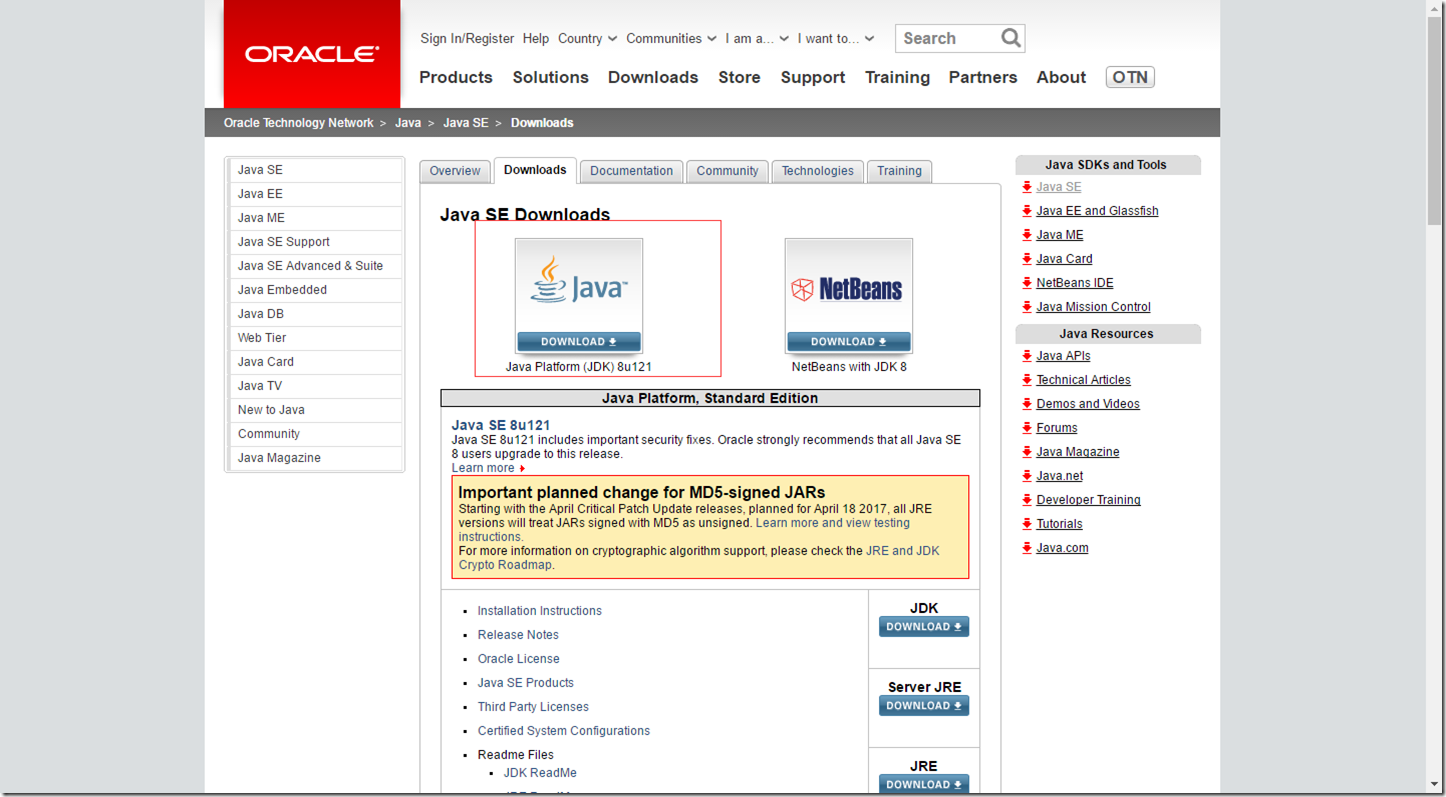Image resolution: width=1446 pixels, height=797 pixels.
Task: Open JRE and JDK Crypto Roadmap link
Action: pyautogui.click(x=699, y=558)
